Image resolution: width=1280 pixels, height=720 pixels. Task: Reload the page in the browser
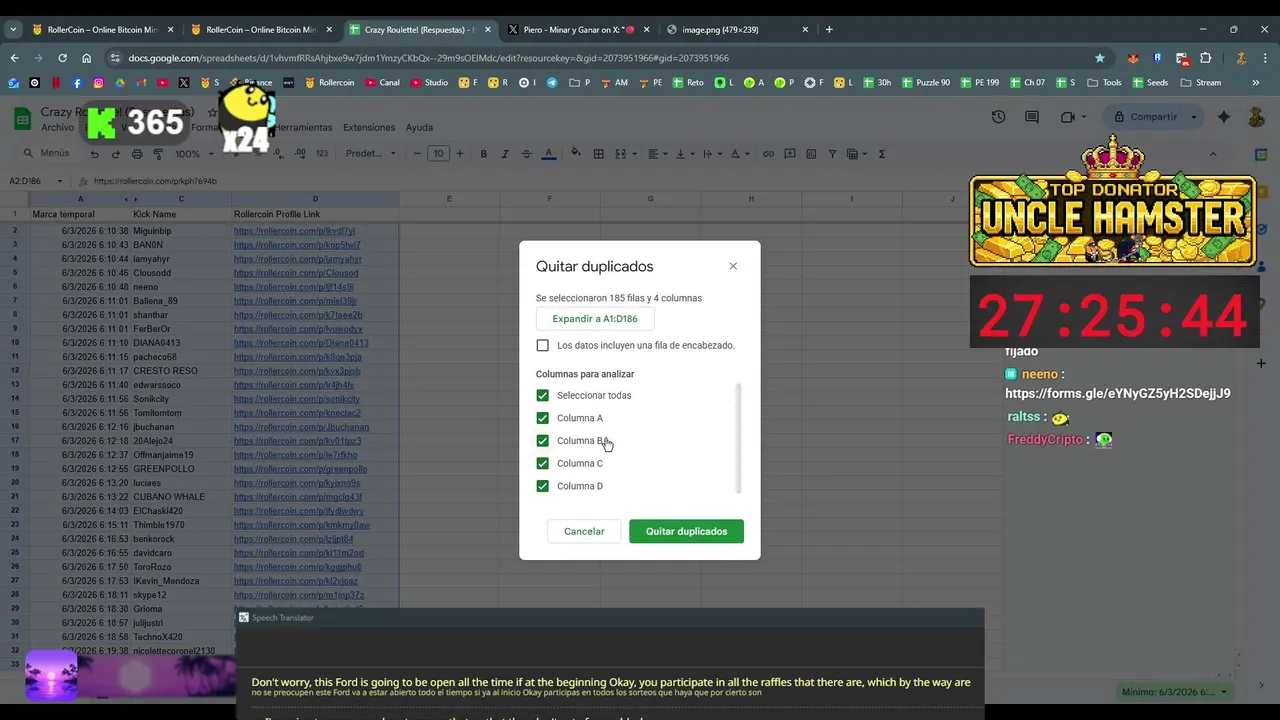click(62, 58)
